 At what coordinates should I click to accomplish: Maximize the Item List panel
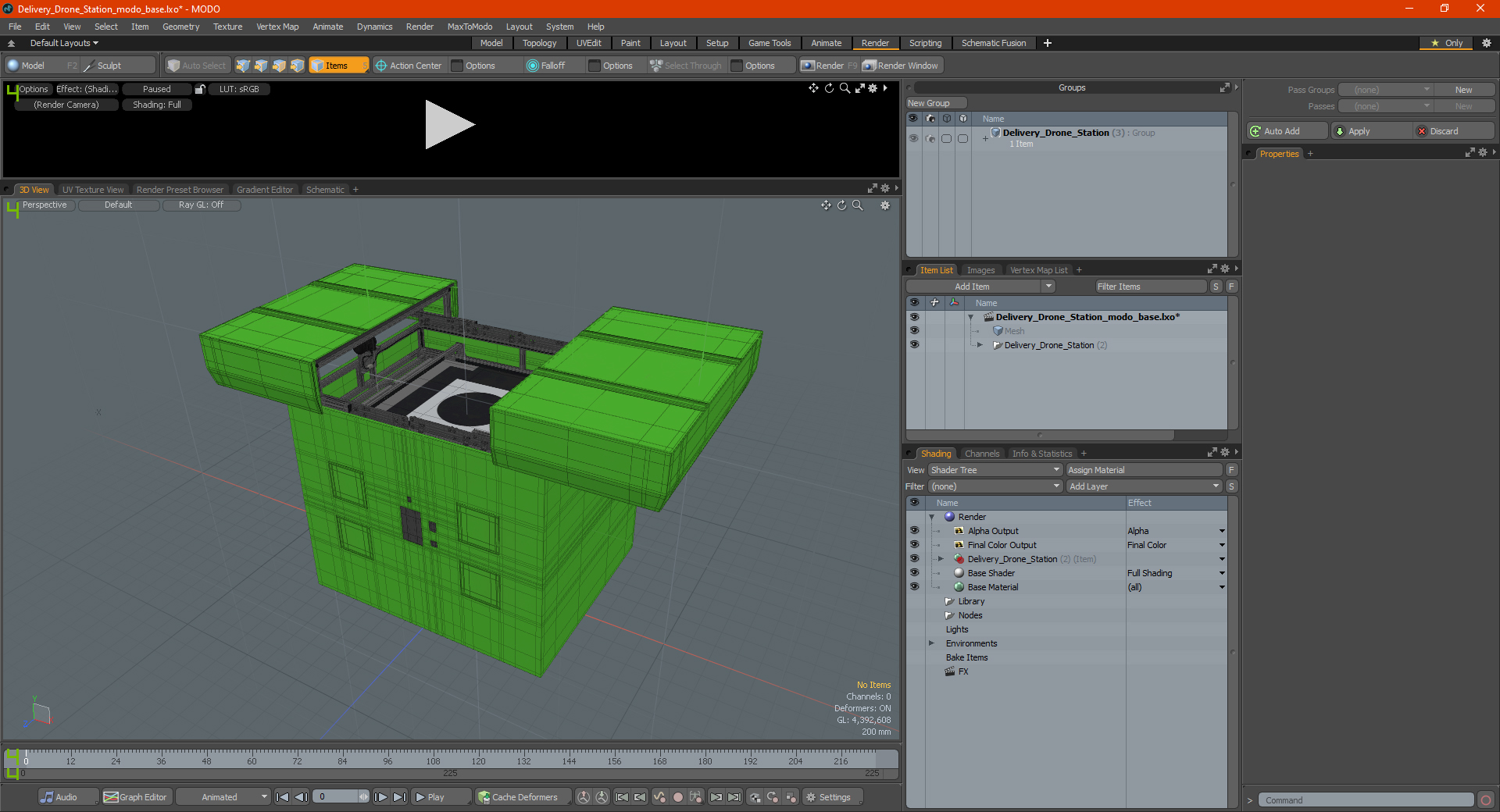point(1212,269)
